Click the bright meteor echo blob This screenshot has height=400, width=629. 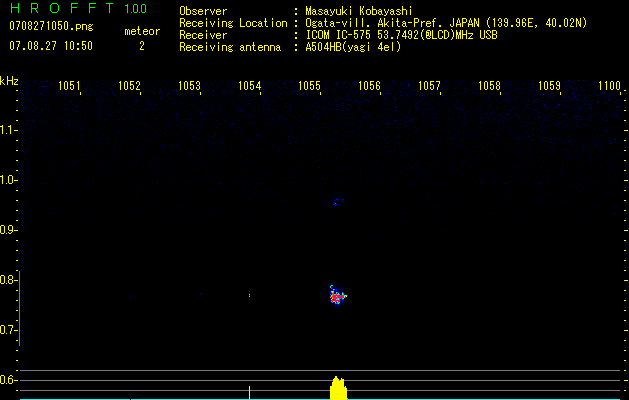pyautogui.click(x=338, y=296)
